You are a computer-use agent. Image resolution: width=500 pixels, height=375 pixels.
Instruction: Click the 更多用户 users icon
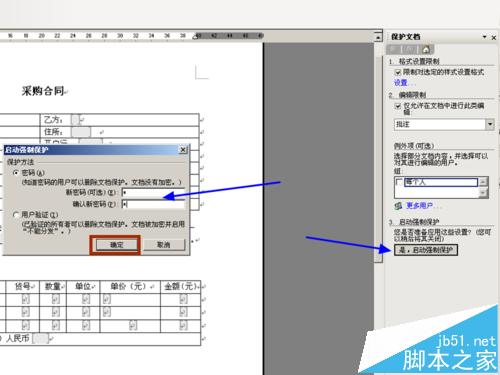pyautogui.click(x=398, y=206)
